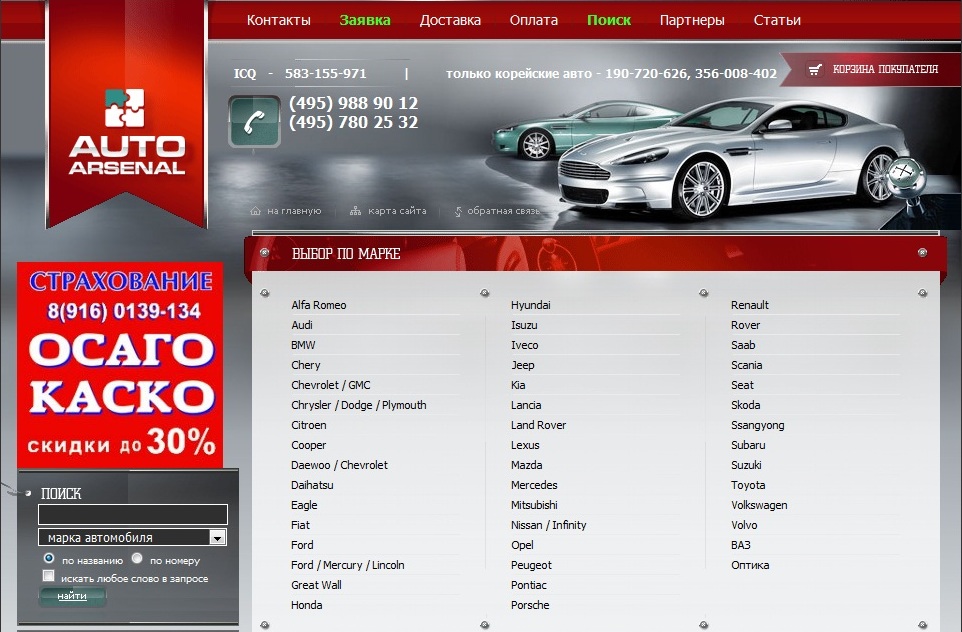Enable 'искать любое слово в запросе' checkbox

[49, 577]
